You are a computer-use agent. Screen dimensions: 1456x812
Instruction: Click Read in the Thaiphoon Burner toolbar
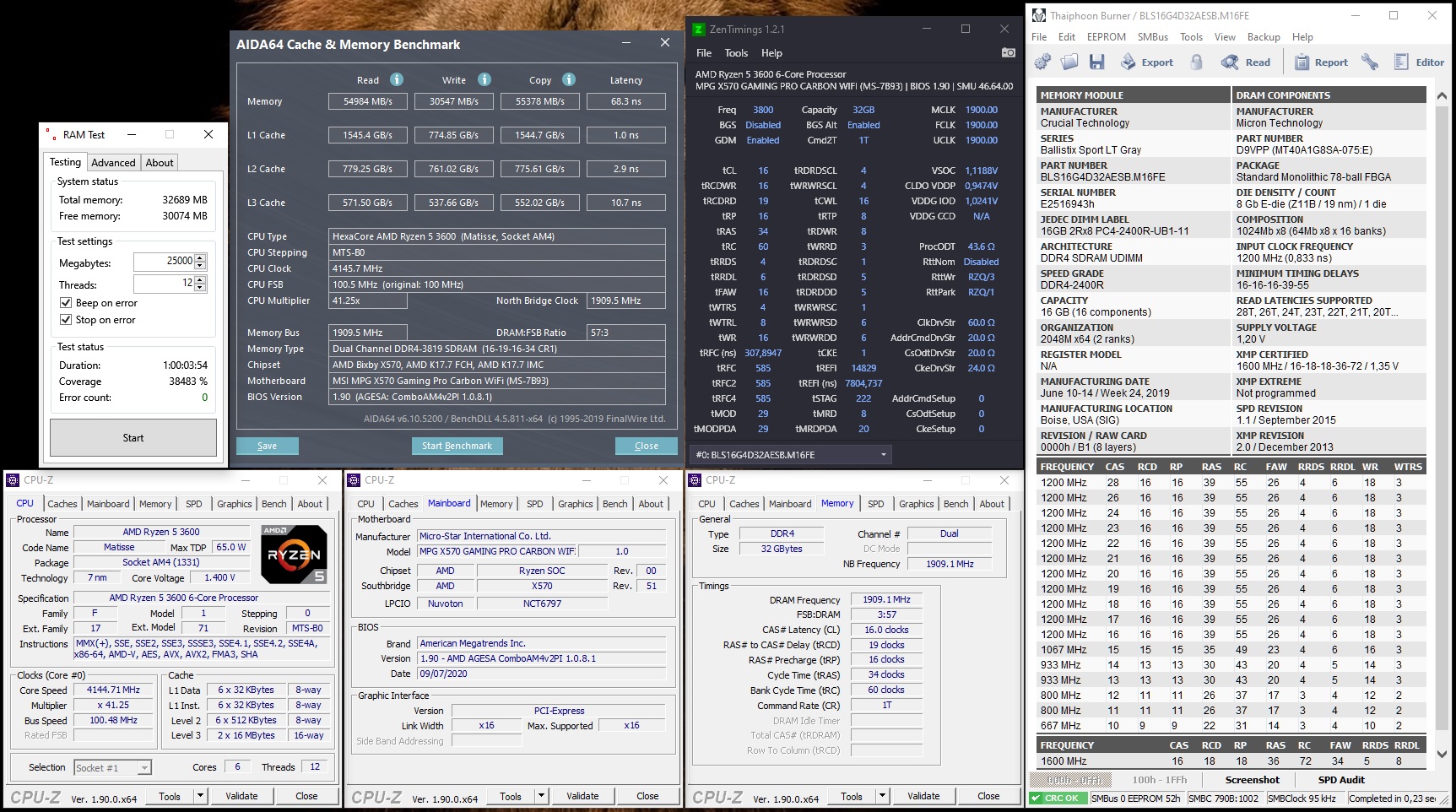pos(1246,62)
